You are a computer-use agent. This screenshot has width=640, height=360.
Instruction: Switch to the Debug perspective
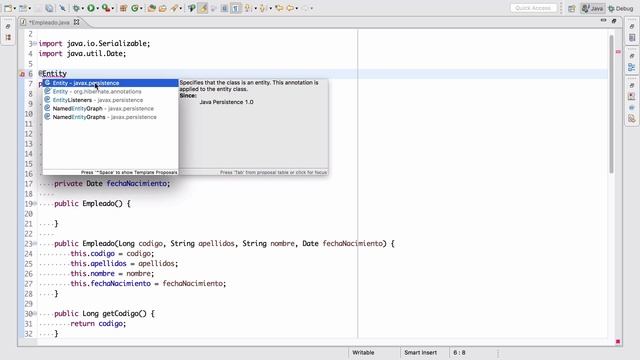point(621,8)
